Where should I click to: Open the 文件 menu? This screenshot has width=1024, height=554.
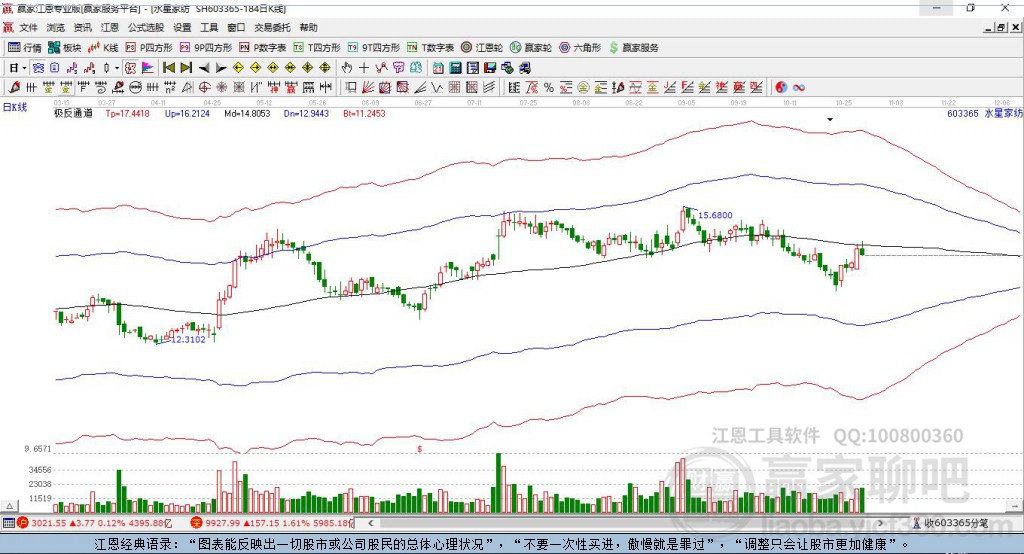coord(28,27)
